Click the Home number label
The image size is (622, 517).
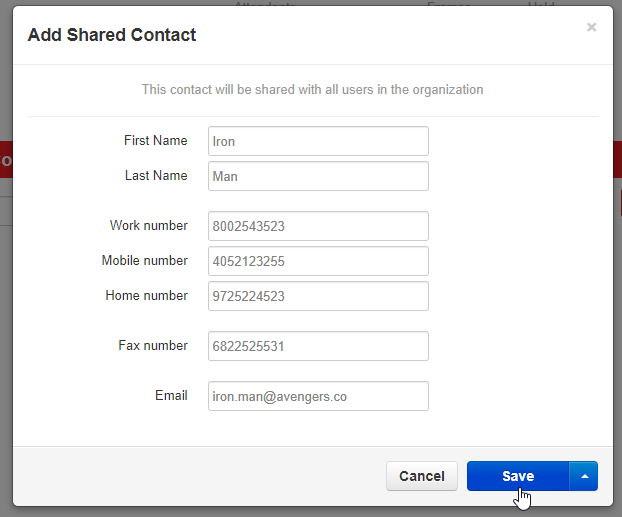coord(146,296)
